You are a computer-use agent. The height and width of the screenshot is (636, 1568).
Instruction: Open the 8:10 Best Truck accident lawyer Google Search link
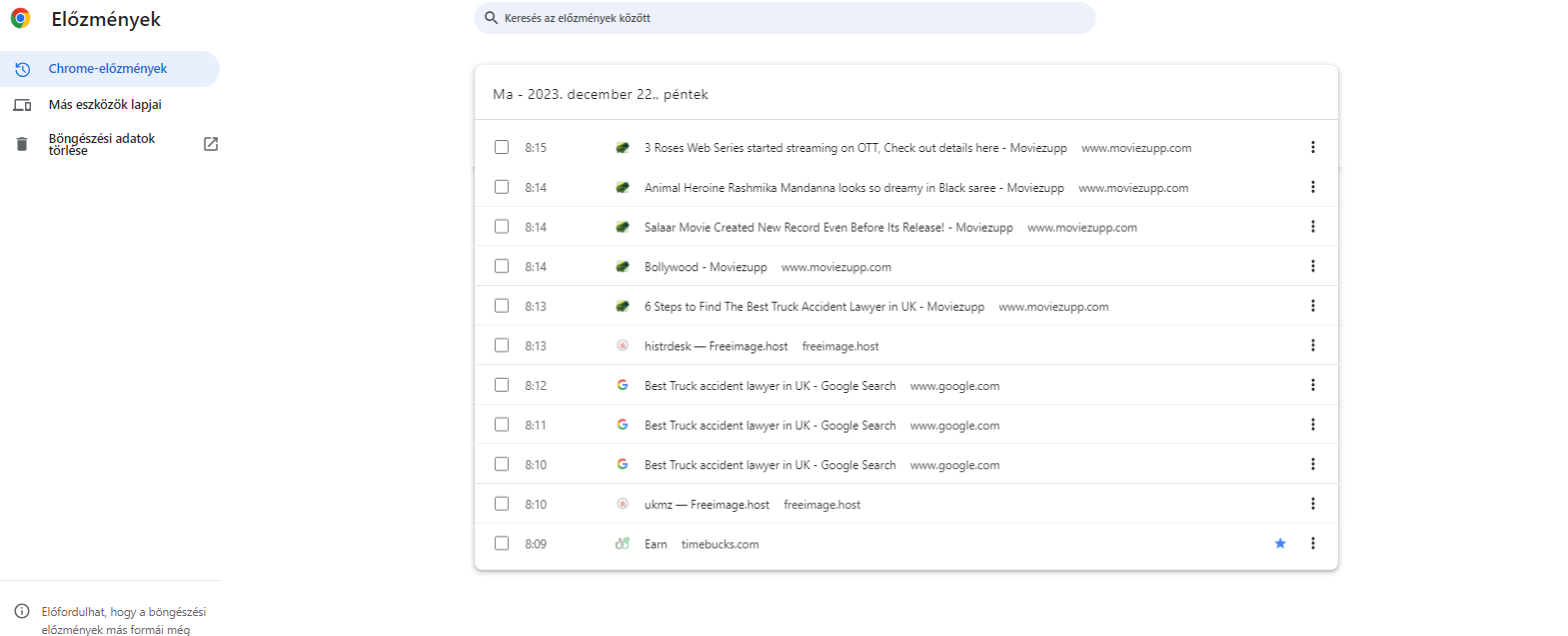[x=771, y=465]
